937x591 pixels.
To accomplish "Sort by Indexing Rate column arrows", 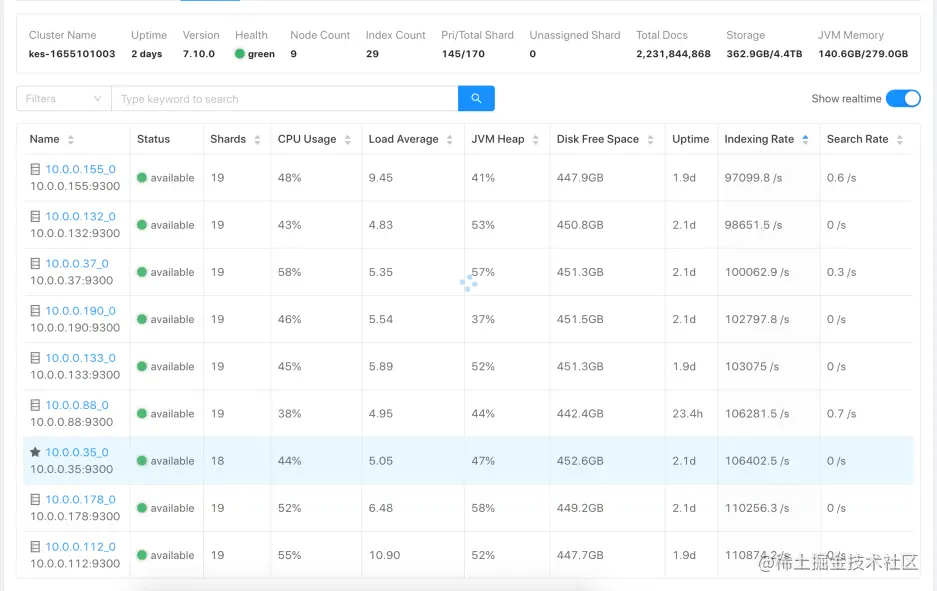I will [806, 140].
